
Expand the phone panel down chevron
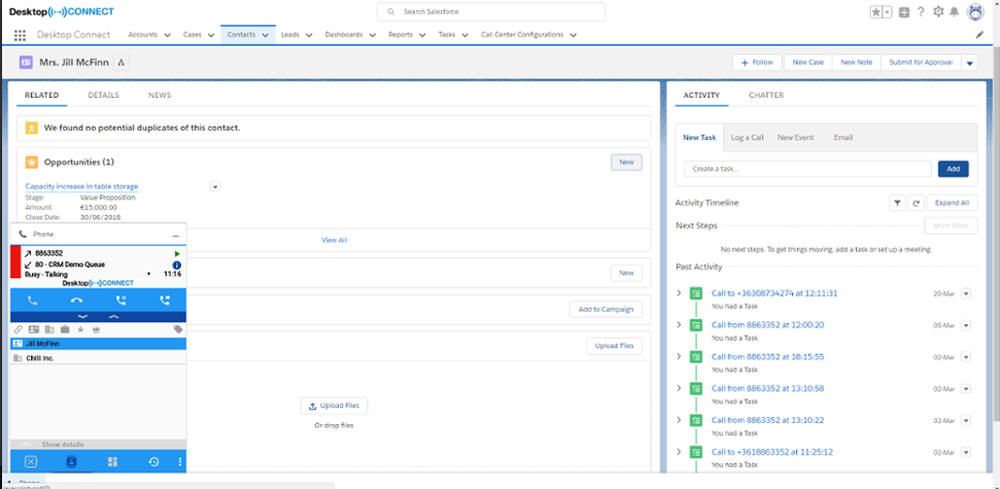pos(82,316)
